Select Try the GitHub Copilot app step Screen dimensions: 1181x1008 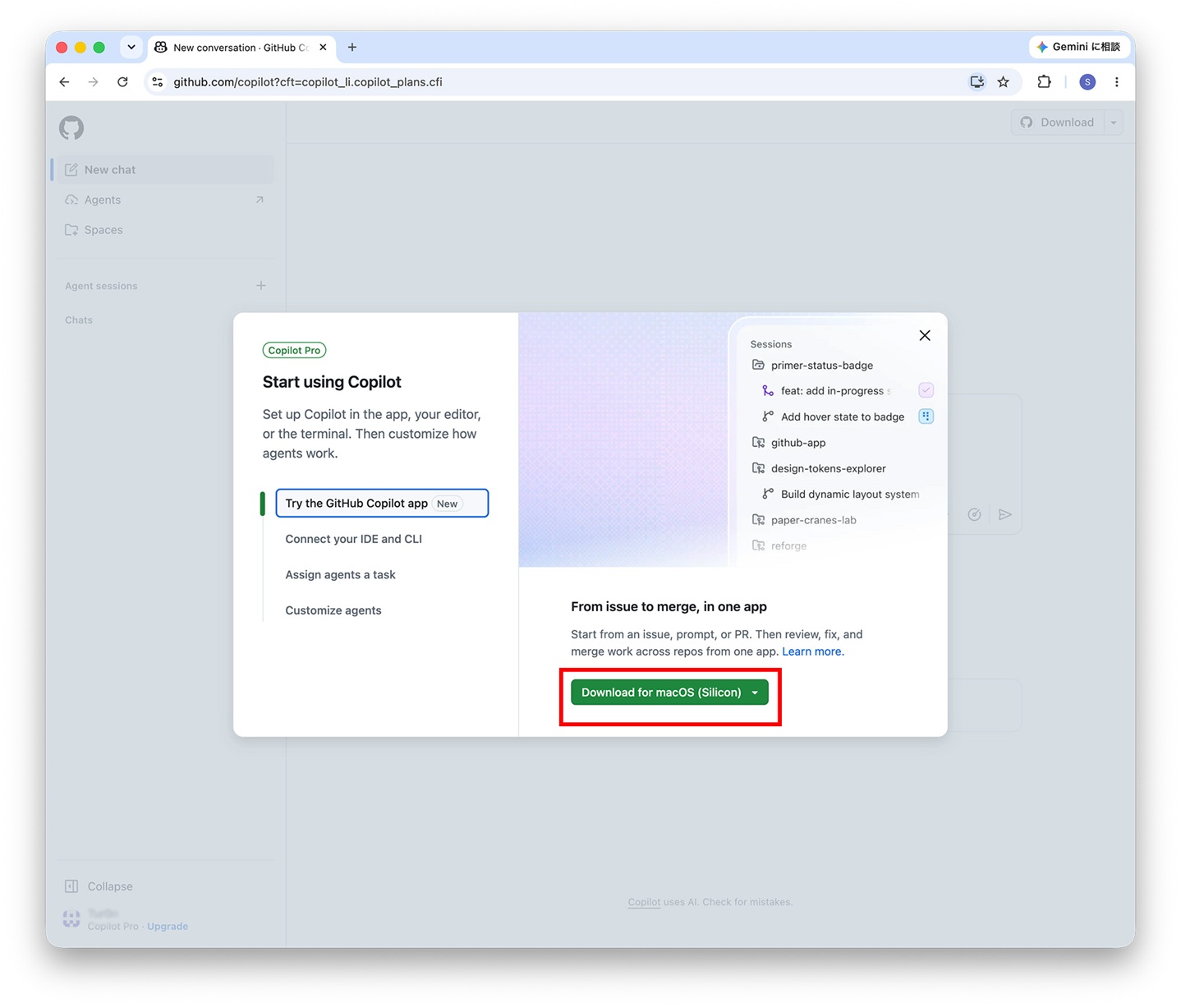coord(382,504)
